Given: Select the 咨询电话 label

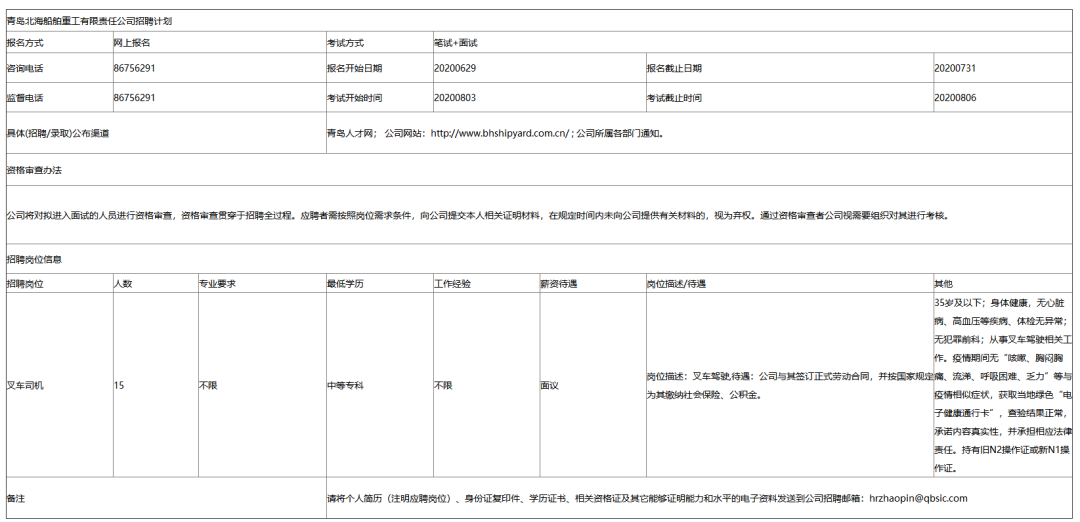Looking at the screenshot, I should click(x=25, y=68).
